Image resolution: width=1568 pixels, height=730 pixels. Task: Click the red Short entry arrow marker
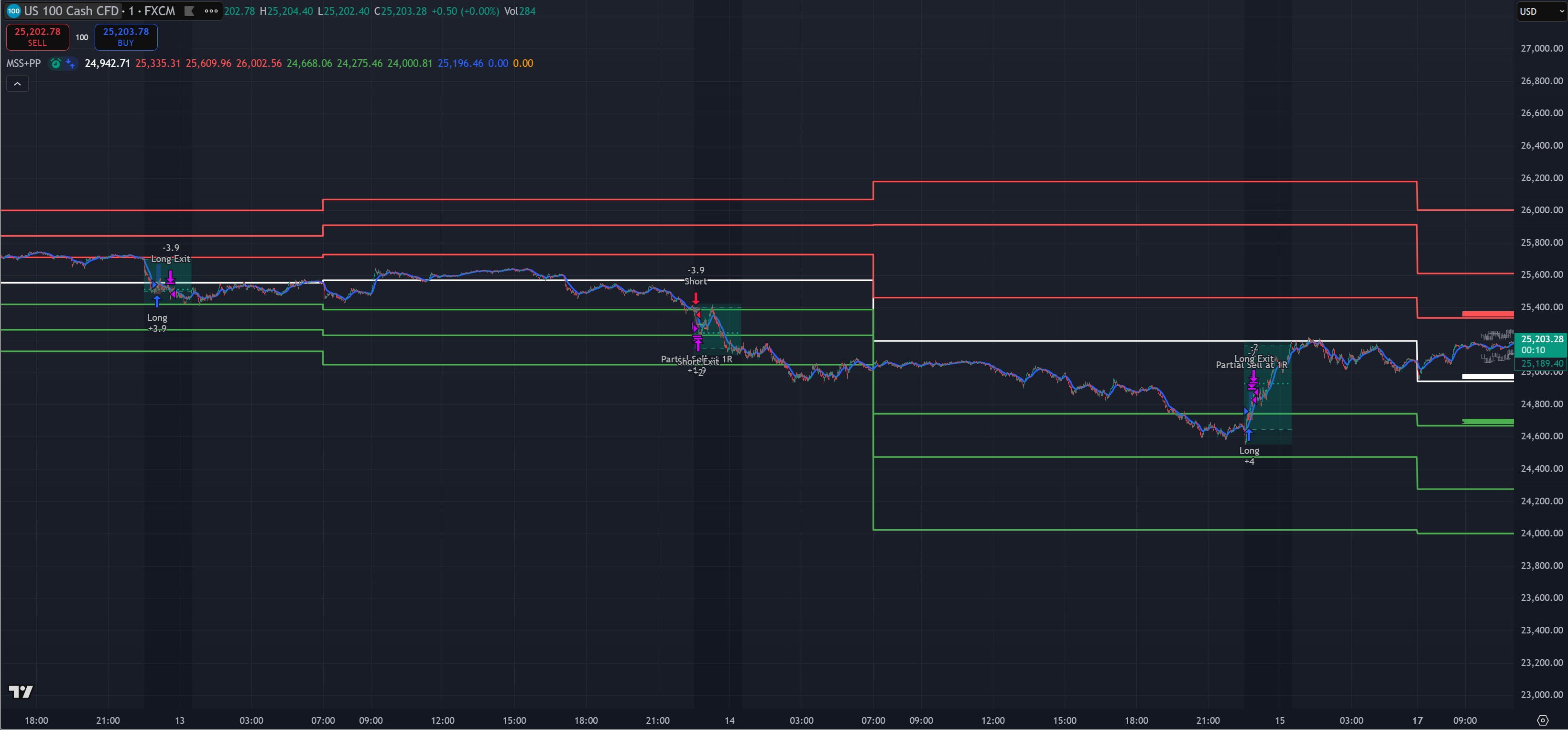(696, 298)
